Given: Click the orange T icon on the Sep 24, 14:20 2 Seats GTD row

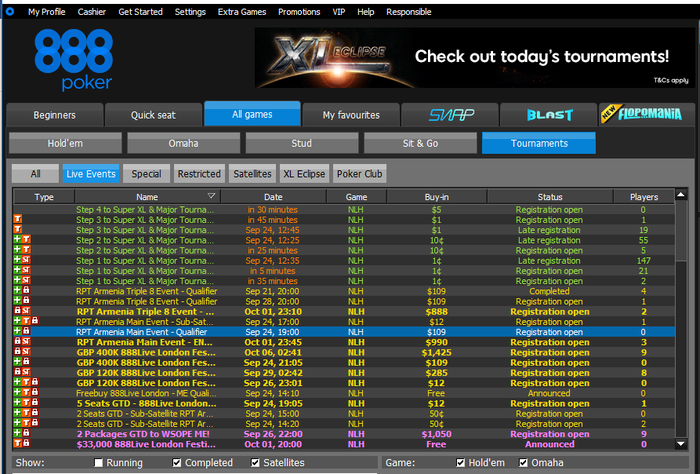Looking at the screenshot, I should point(26,424).
